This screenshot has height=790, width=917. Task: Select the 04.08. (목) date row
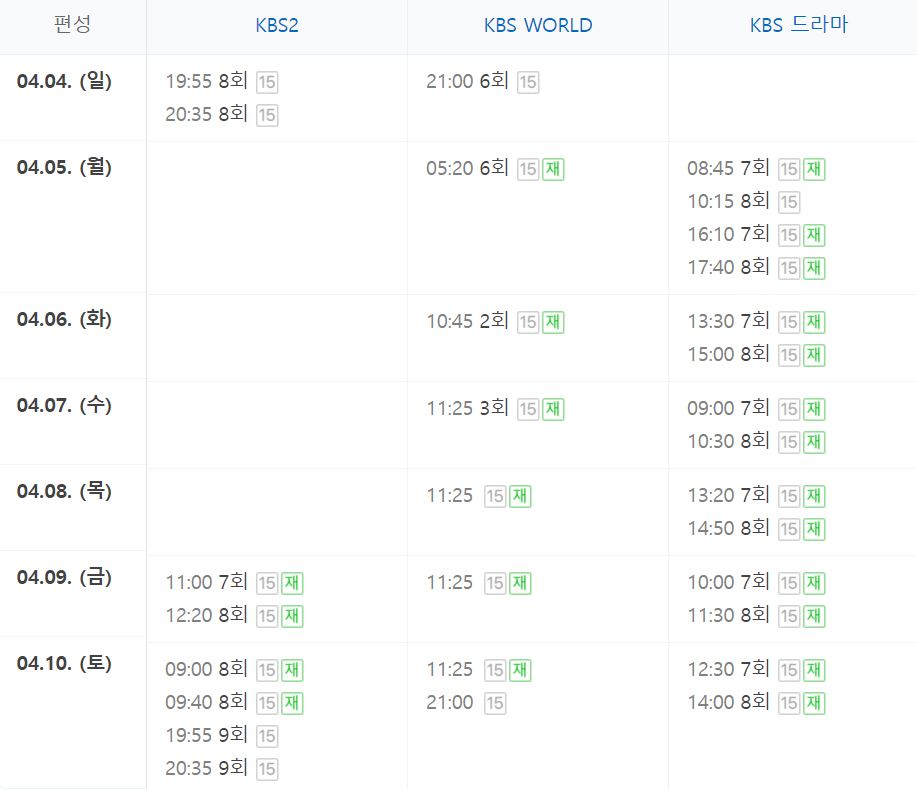tap(64, 491)
